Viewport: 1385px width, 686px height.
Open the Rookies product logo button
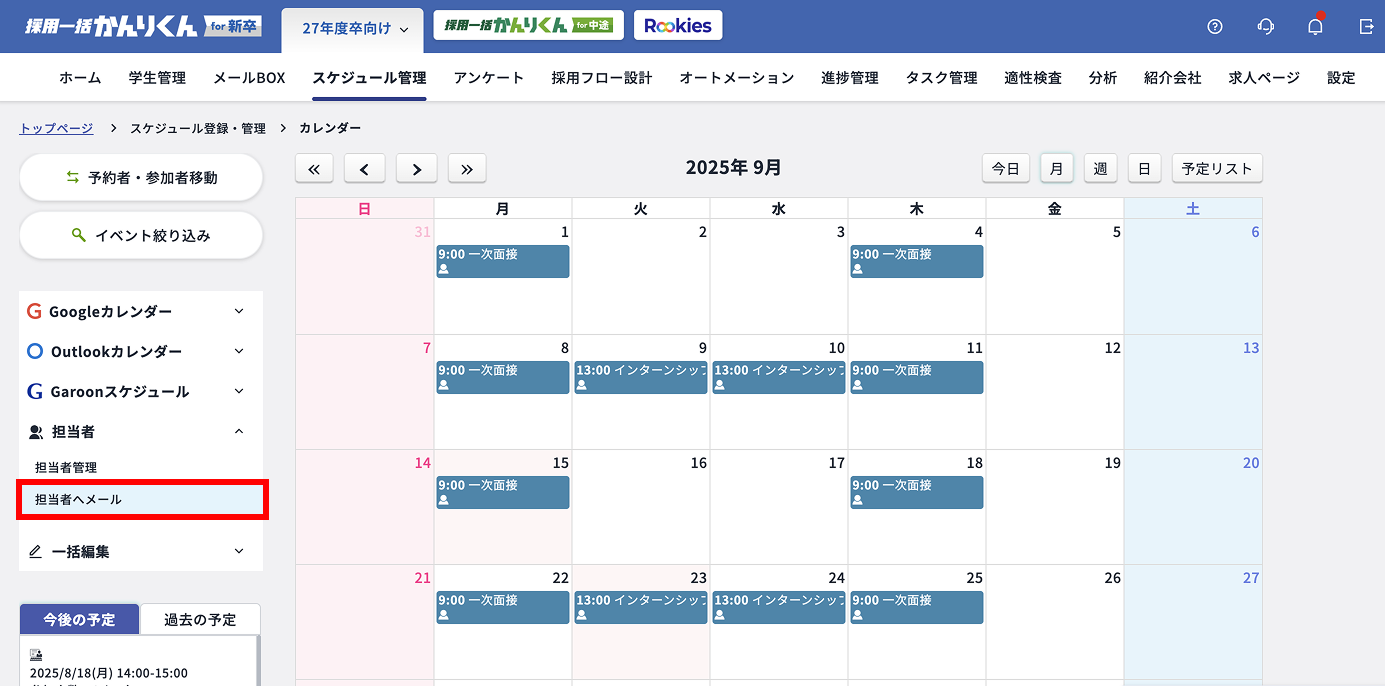click(x=677, y=26)
